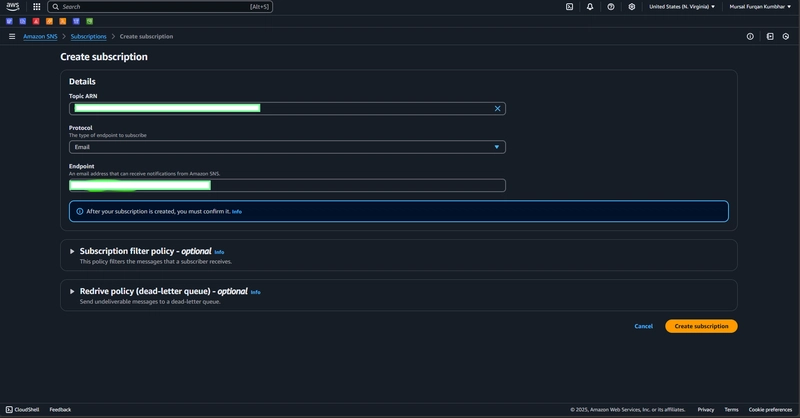Open the notifications bell
Screen dimensions: 800x418
tap(590, 7)
